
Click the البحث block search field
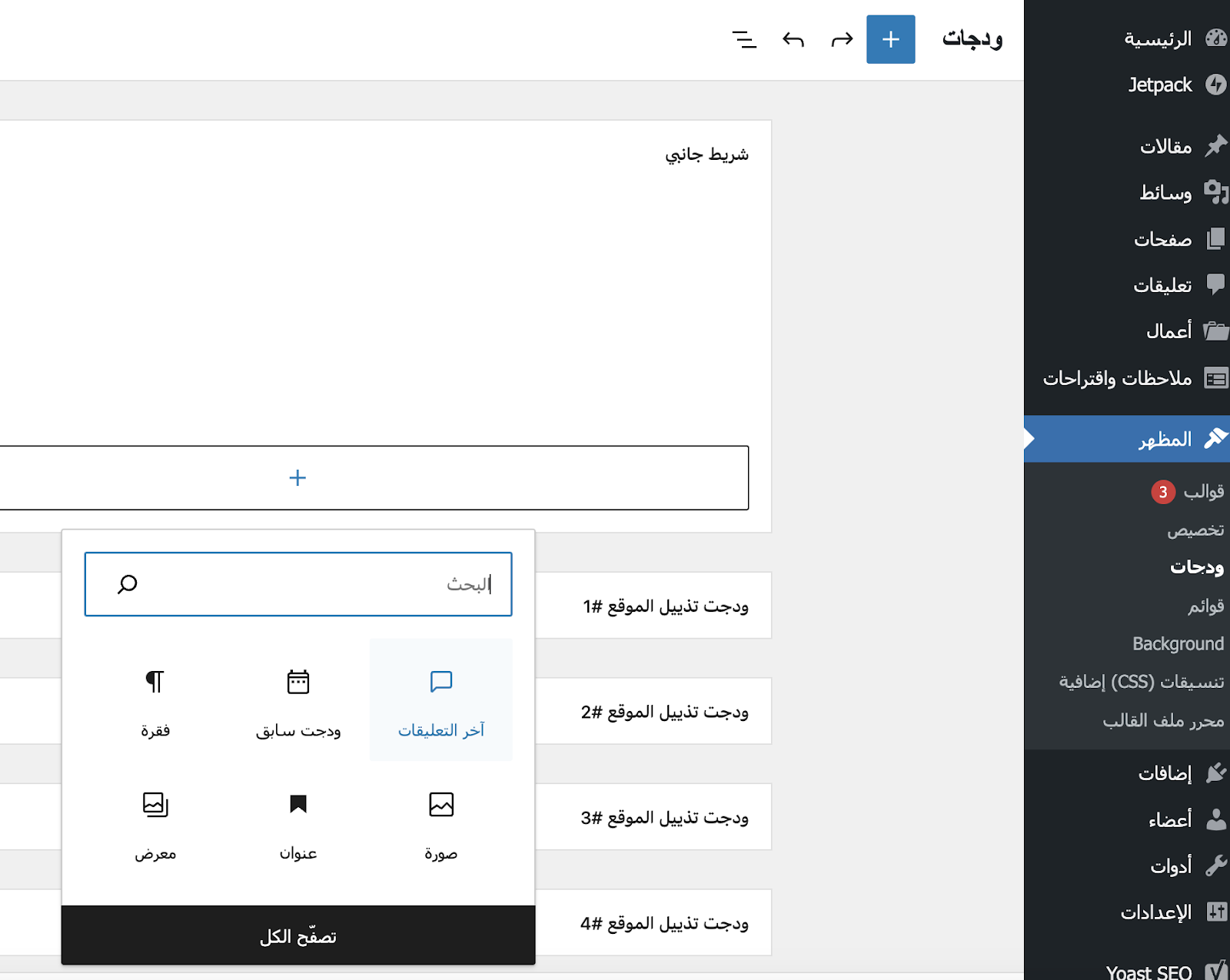click(x=298, y=584)
